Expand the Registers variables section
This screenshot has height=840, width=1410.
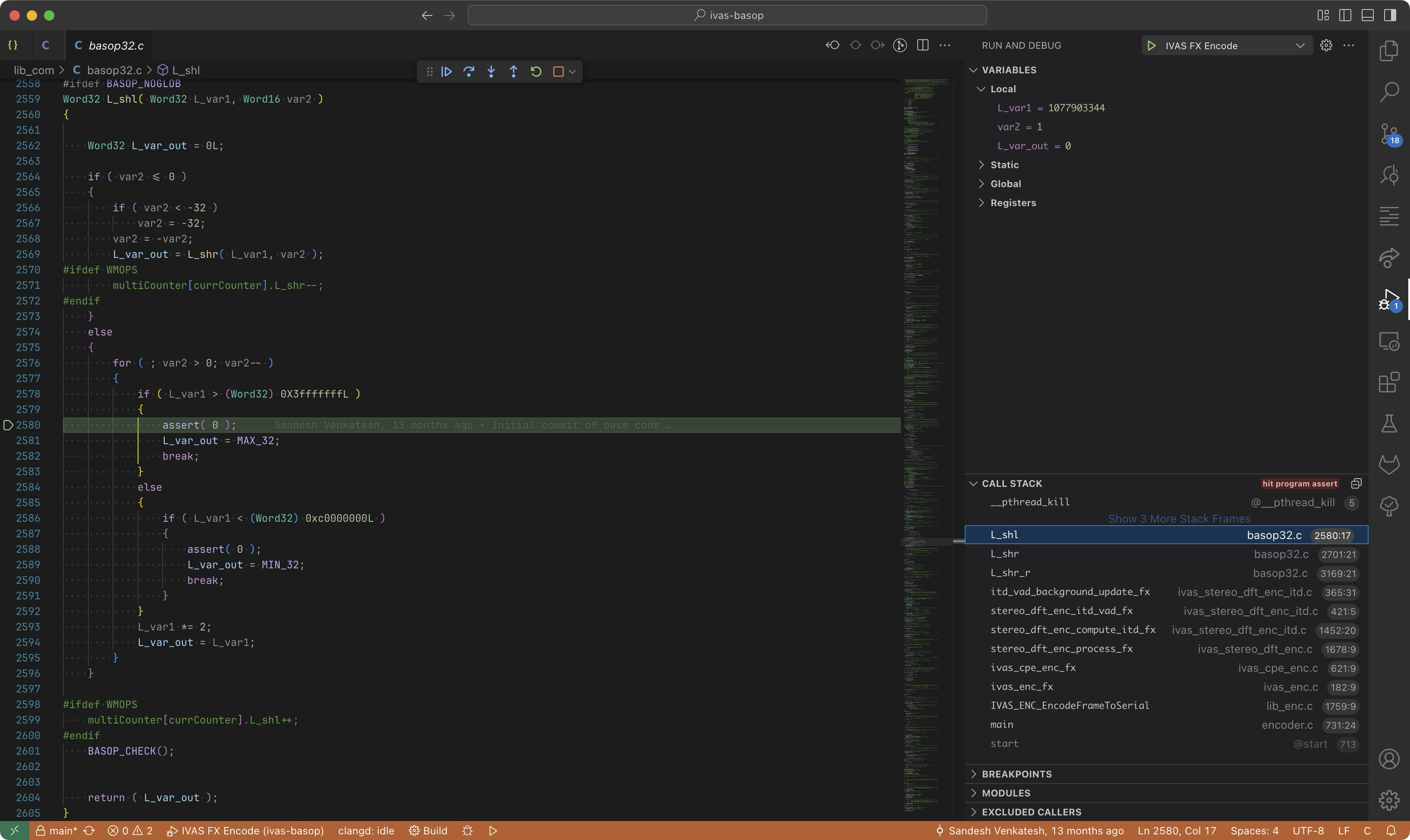point(1013,203)
